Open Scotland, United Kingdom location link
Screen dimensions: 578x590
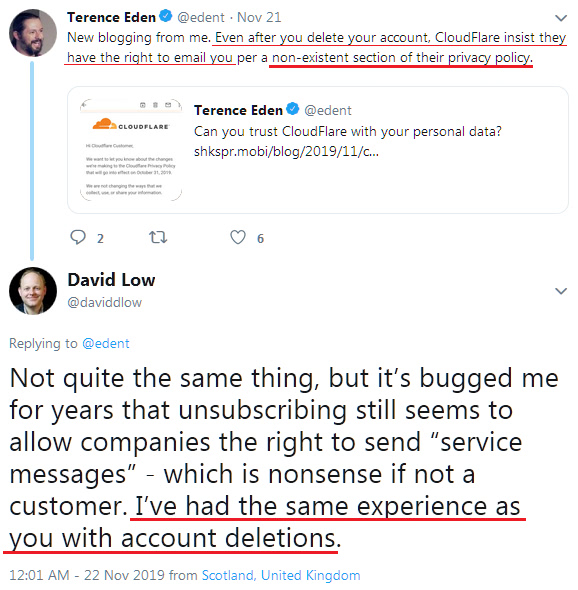click(281, 575)
